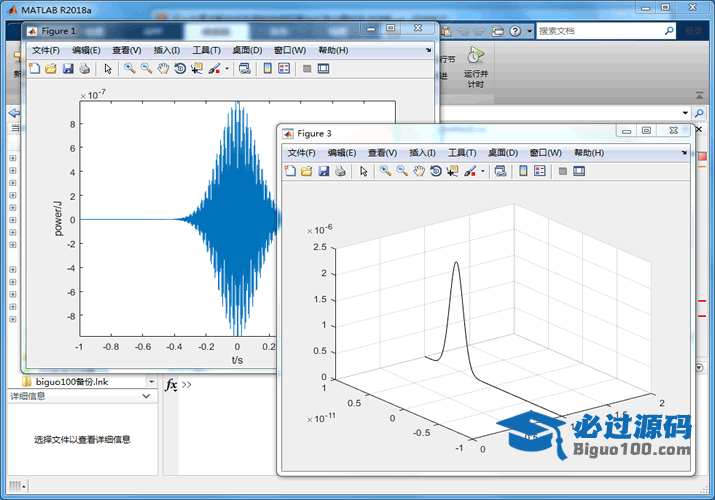Open 插入(I) menu in Figure 3

[422, 153]
